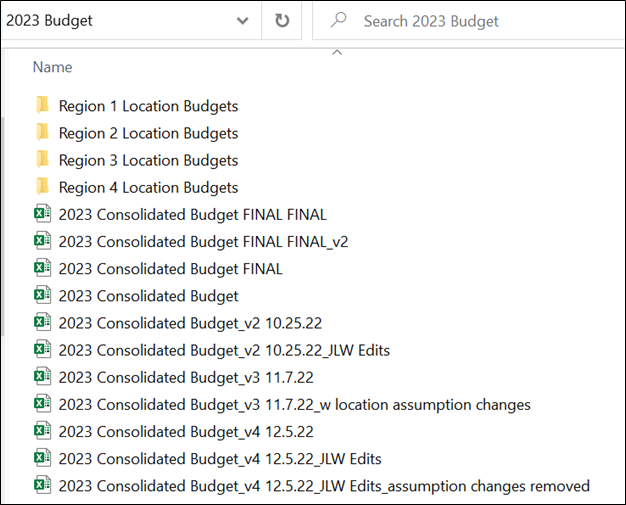Click the Region 1 Location Budgets folder icon
The height and width of the screenshot is (505, 626).
pos(42,105)
